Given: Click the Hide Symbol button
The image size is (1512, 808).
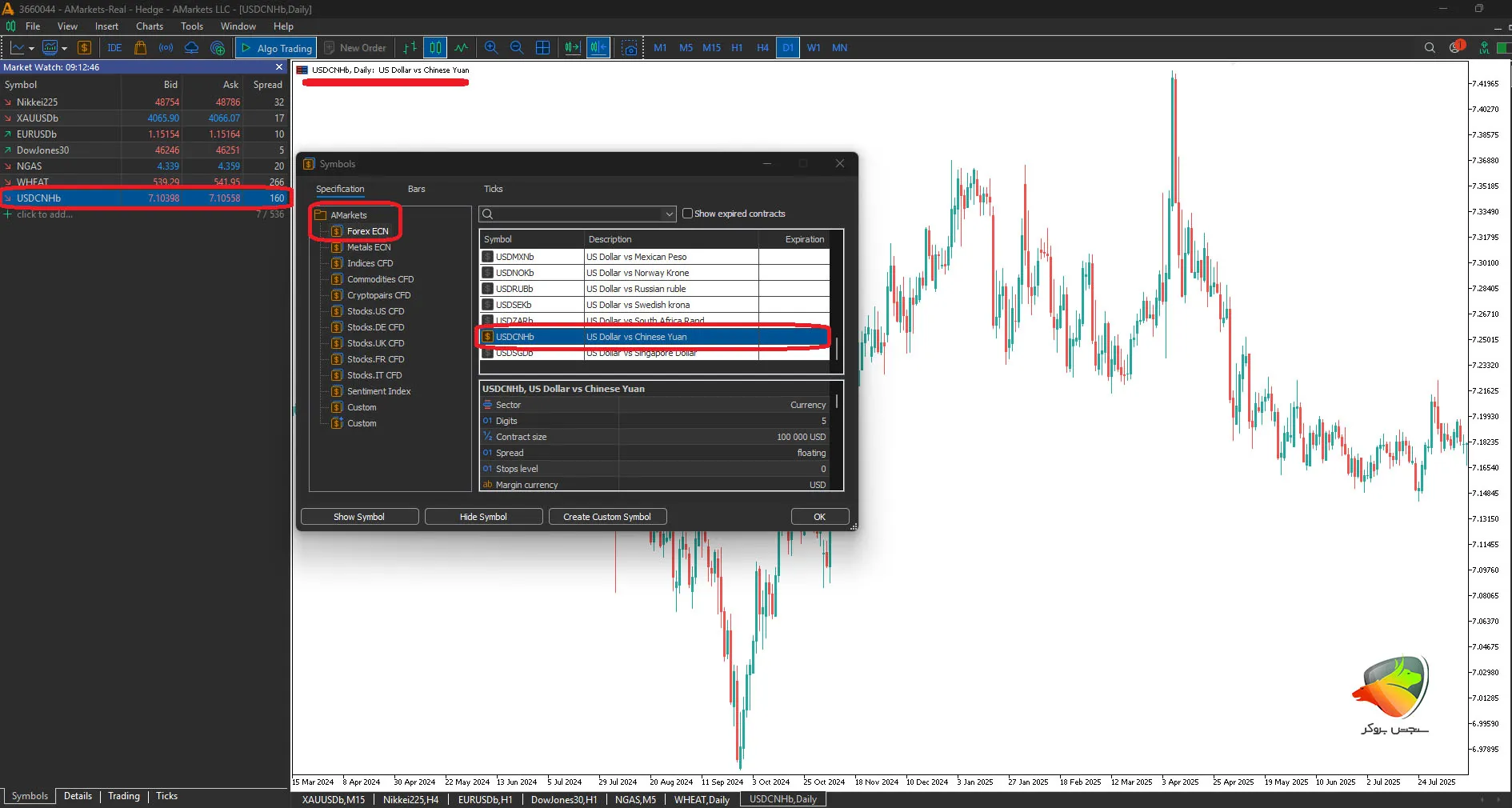Looking at the screenshot, I should [483, 517].
